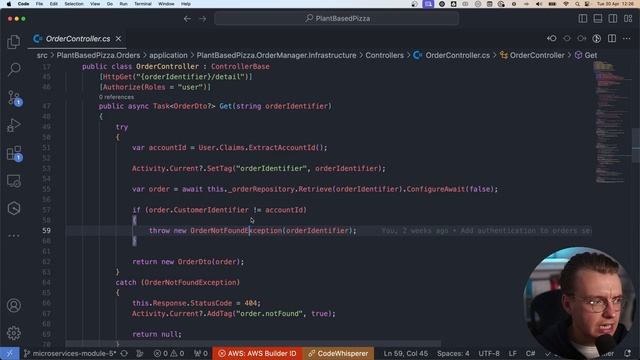Toggle the primary side bar

click(583, 19)
